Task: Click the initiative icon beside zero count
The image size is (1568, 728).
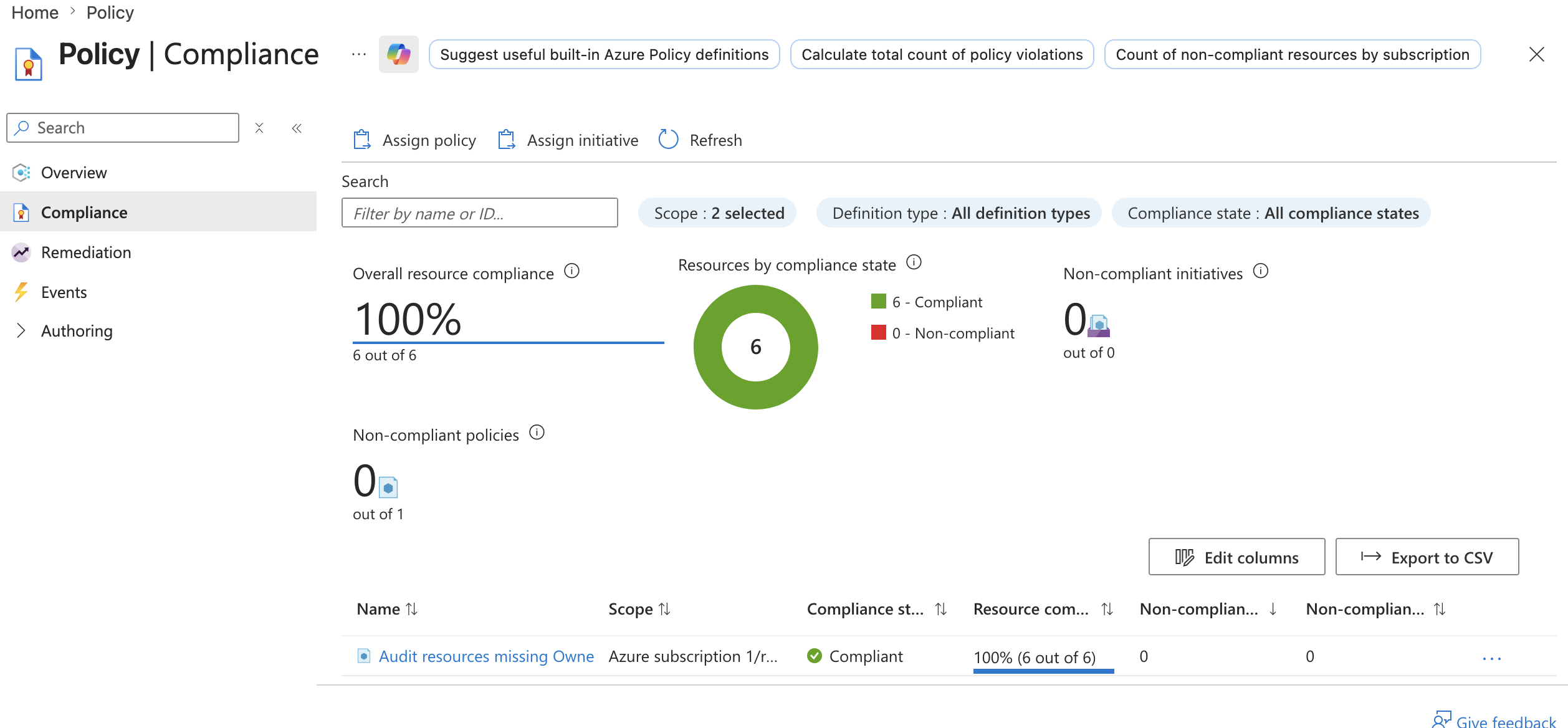Action: pos(1099,326)
